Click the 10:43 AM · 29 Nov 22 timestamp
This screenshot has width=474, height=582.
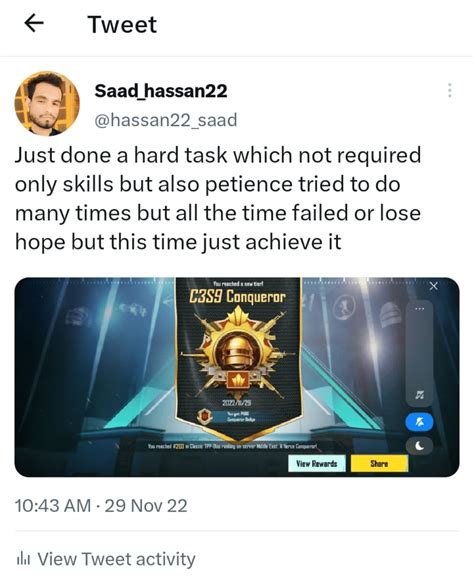[x=101, y=506]
